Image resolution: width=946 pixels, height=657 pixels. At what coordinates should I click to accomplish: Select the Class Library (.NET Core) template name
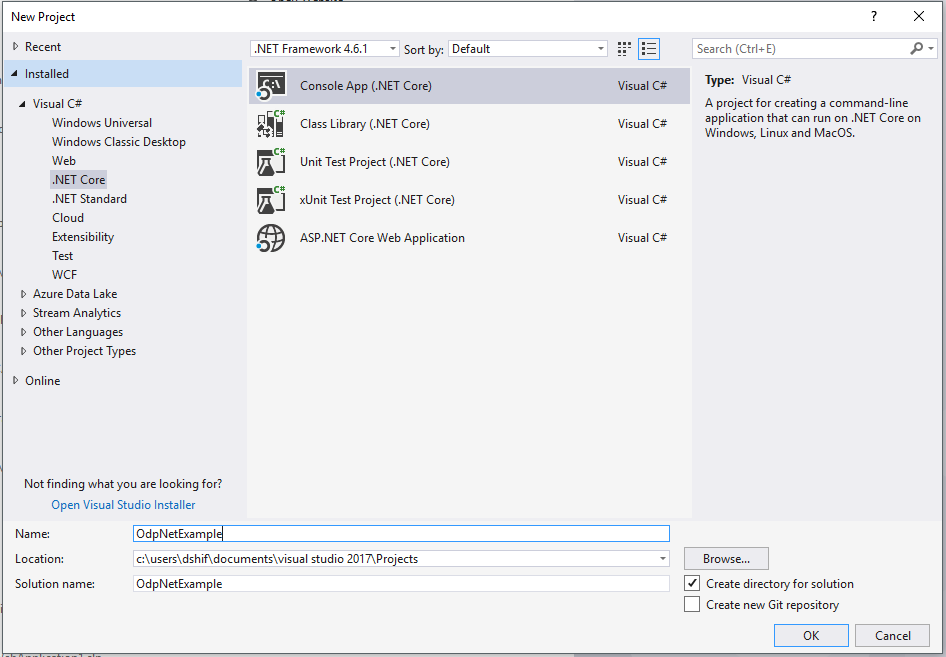(x=365, y=124)
